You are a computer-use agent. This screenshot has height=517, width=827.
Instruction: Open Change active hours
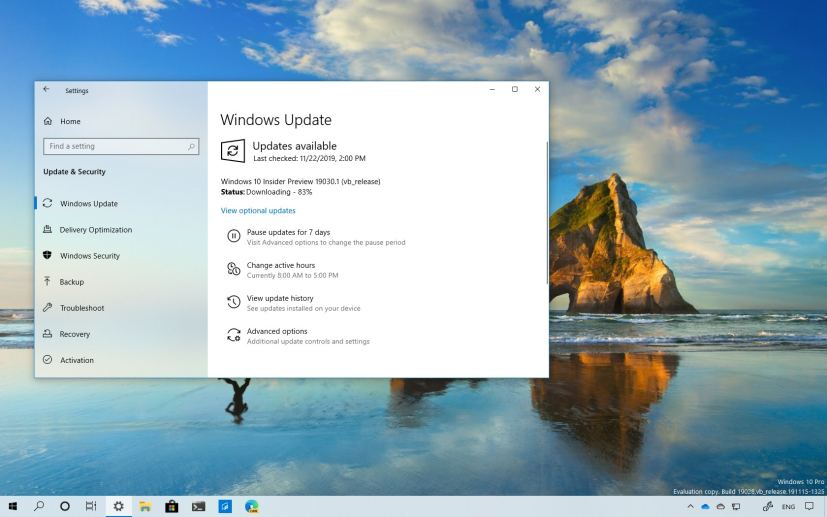(283, 270)
